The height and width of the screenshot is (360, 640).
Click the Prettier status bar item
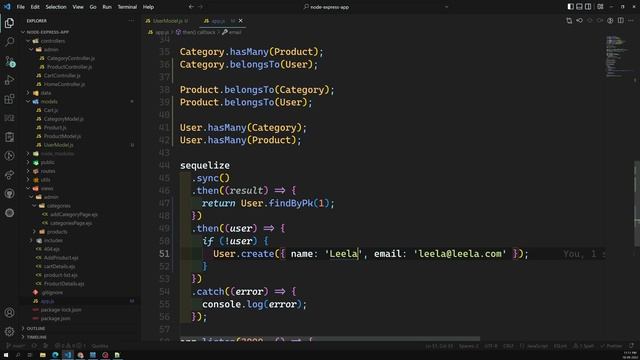611,346
